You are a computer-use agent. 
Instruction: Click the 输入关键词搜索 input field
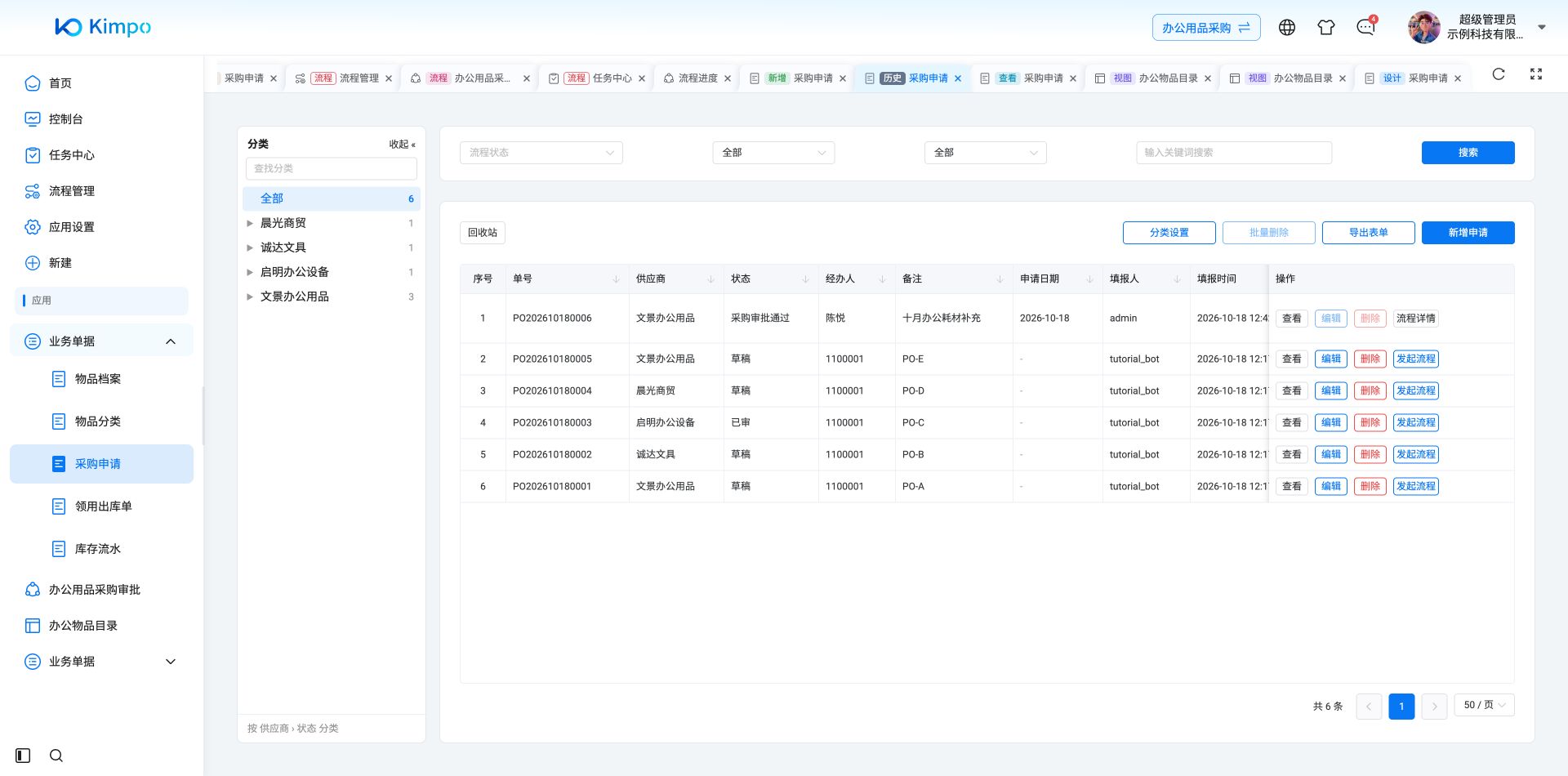tap(1234, 153)
